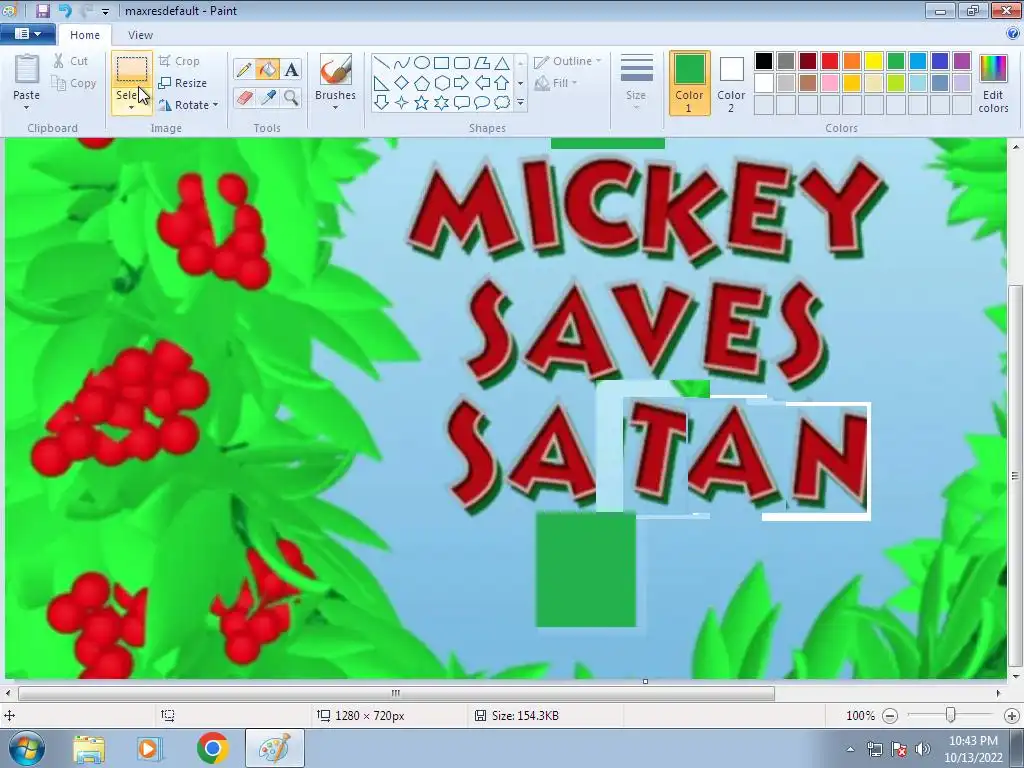Screen dimensions: 1024x768
Task: Pick the black color swatch
Action: pyautogui.click(x=764, y=61)
